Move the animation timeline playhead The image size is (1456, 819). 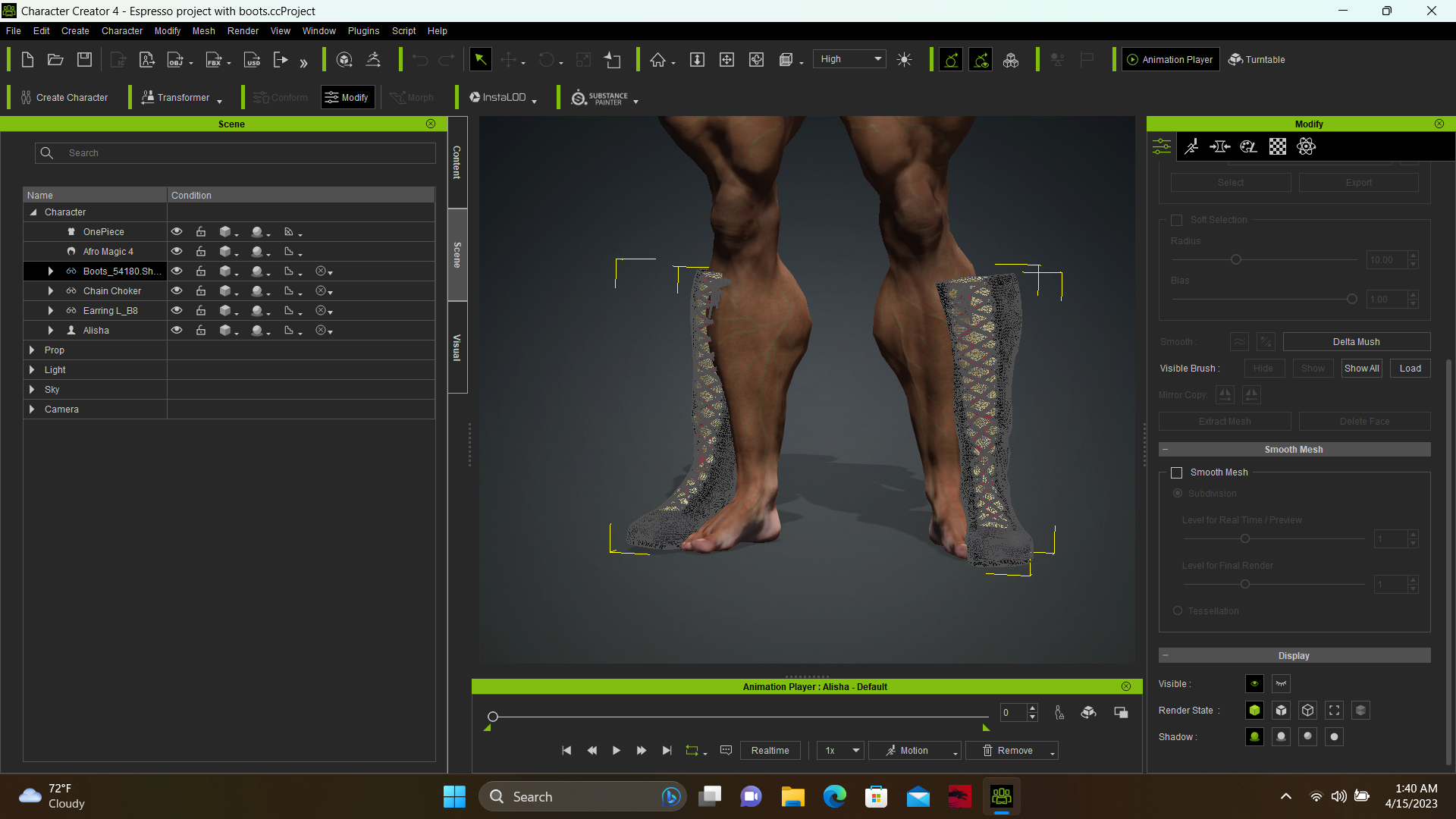(493, 717)
